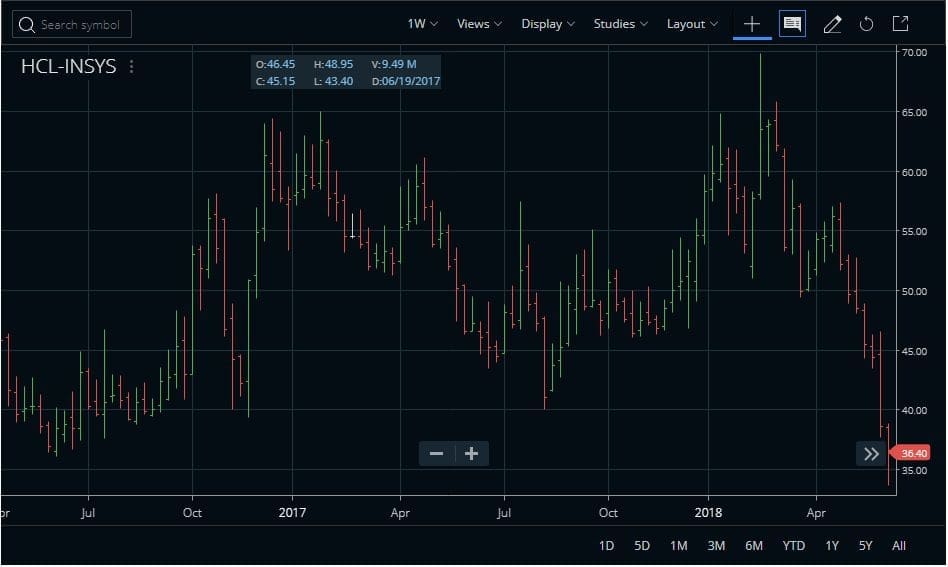Focus the Search symbol input field
The image size is (948, 567).
point(72,25)
